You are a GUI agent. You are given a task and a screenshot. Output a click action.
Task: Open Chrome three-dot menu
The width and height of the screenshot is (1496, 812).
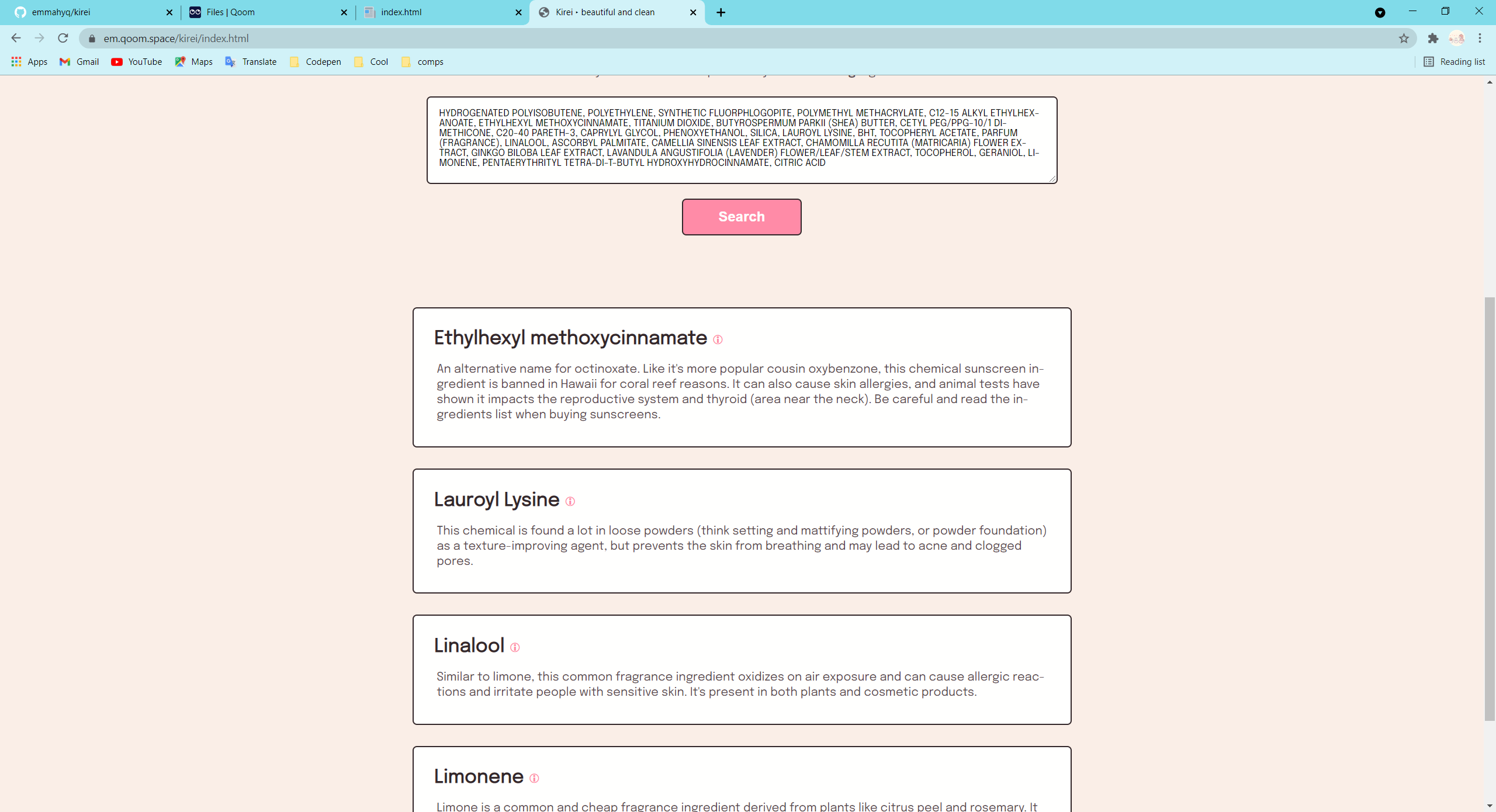click(x=1480, y=39)
